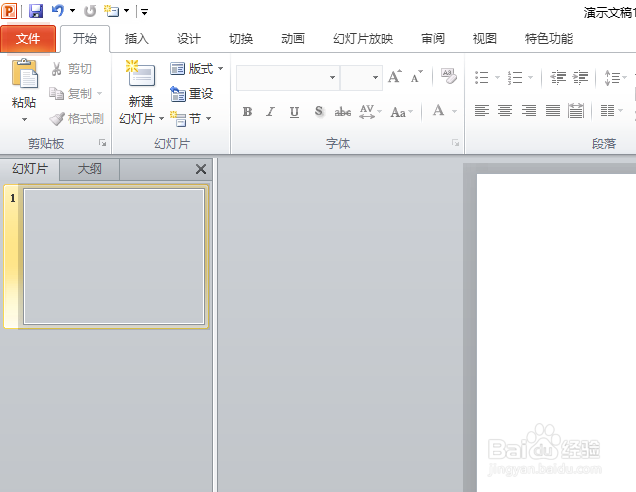Align text left
The height and width of the screenshot is (492, 636).
coord(482,110)
